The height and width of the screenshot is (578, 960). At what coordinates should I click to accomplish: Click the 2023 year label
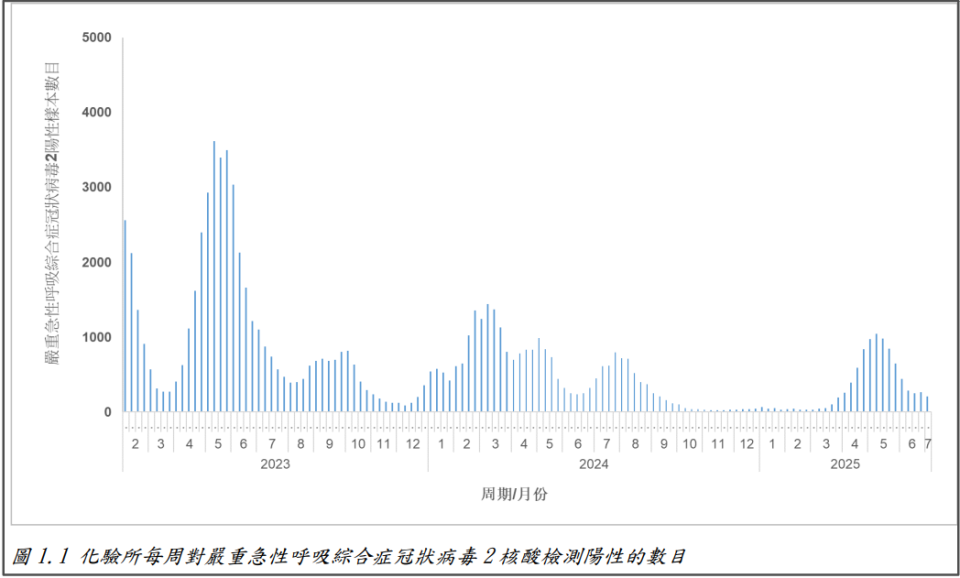[275, 464]
